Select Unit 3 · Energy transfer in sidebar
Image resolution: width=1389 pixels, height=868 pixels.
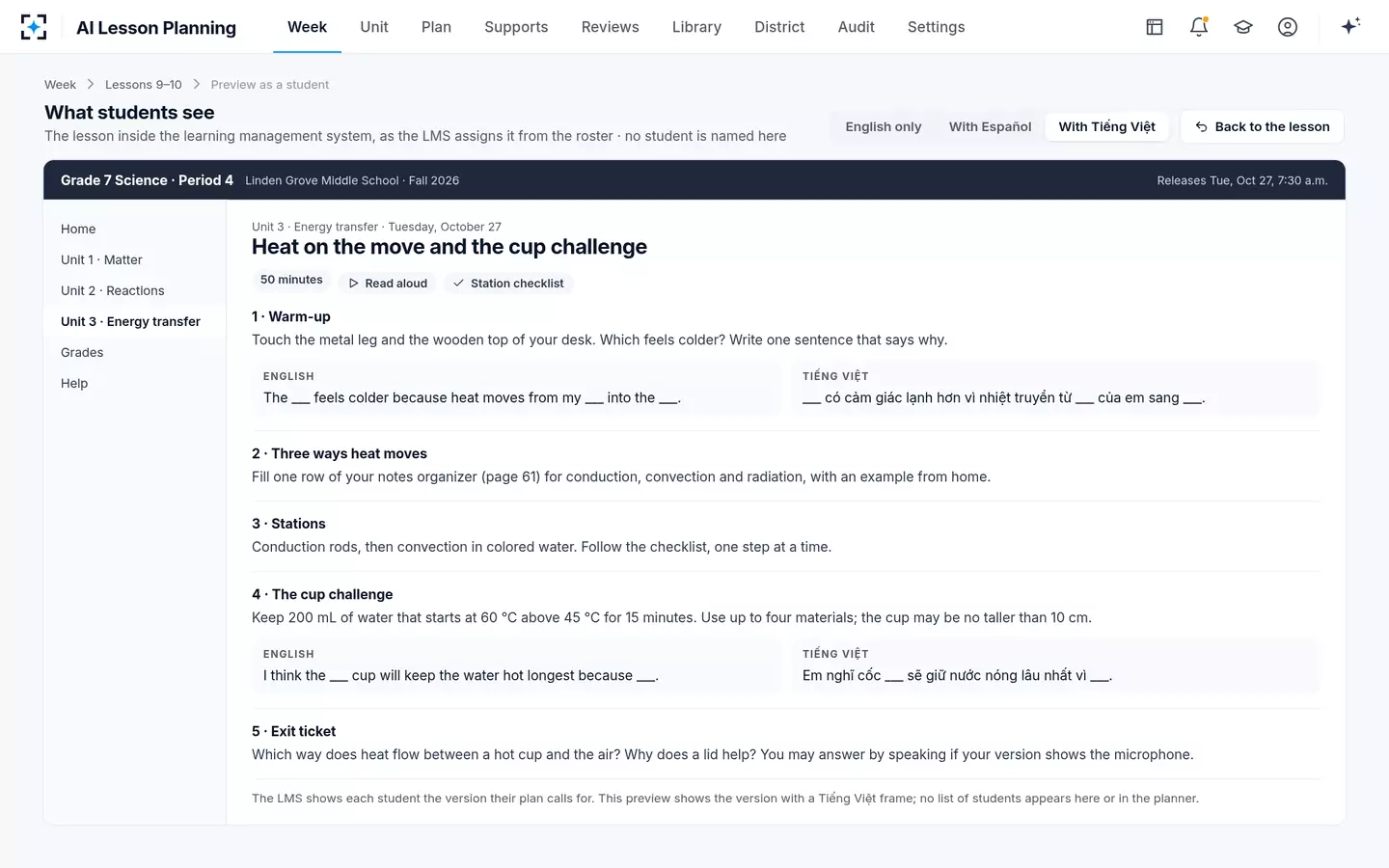point(135,321)
